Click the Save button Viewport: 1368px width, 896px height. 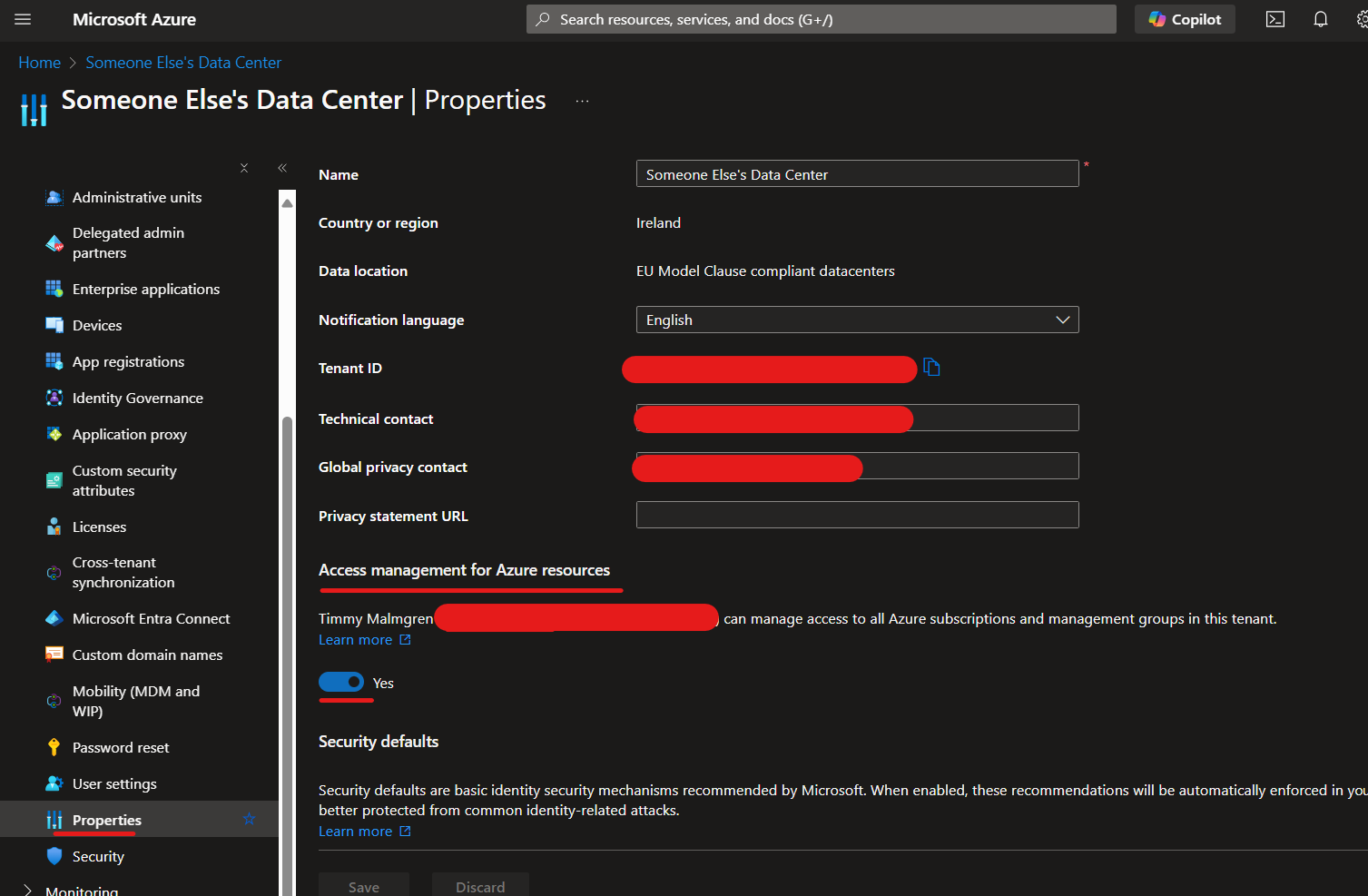364,885
